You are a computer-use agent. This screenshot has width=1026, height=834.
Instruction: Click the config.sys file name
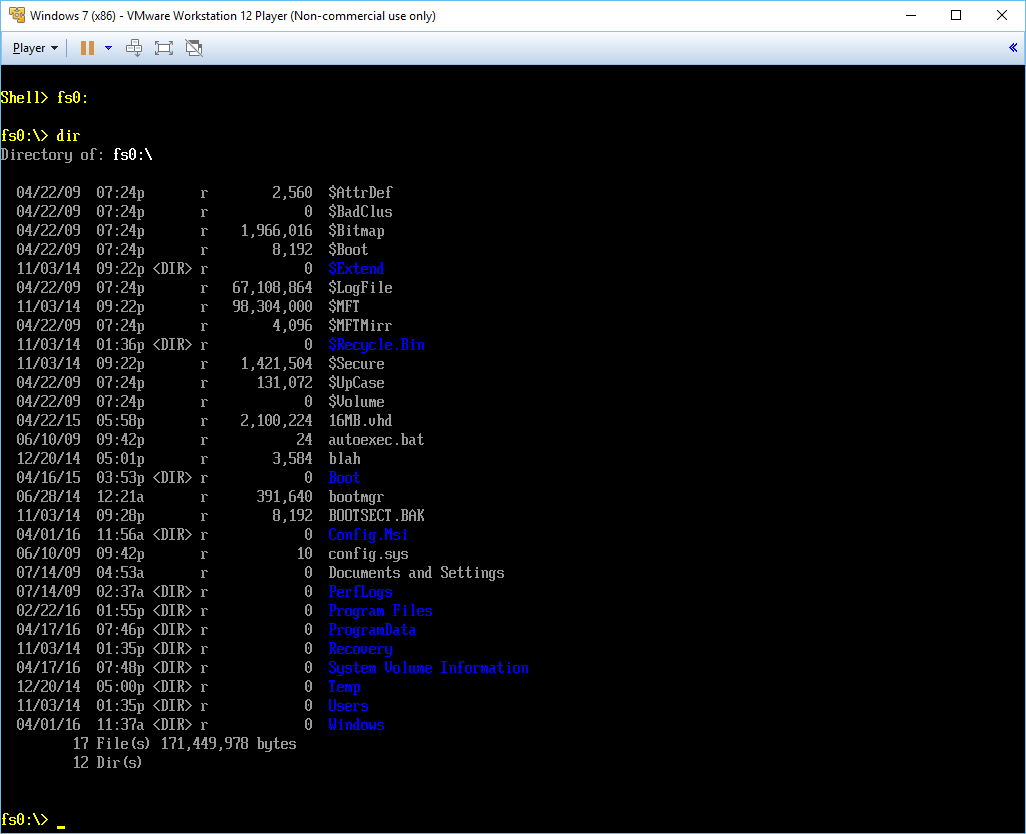[x=368, y=553]
